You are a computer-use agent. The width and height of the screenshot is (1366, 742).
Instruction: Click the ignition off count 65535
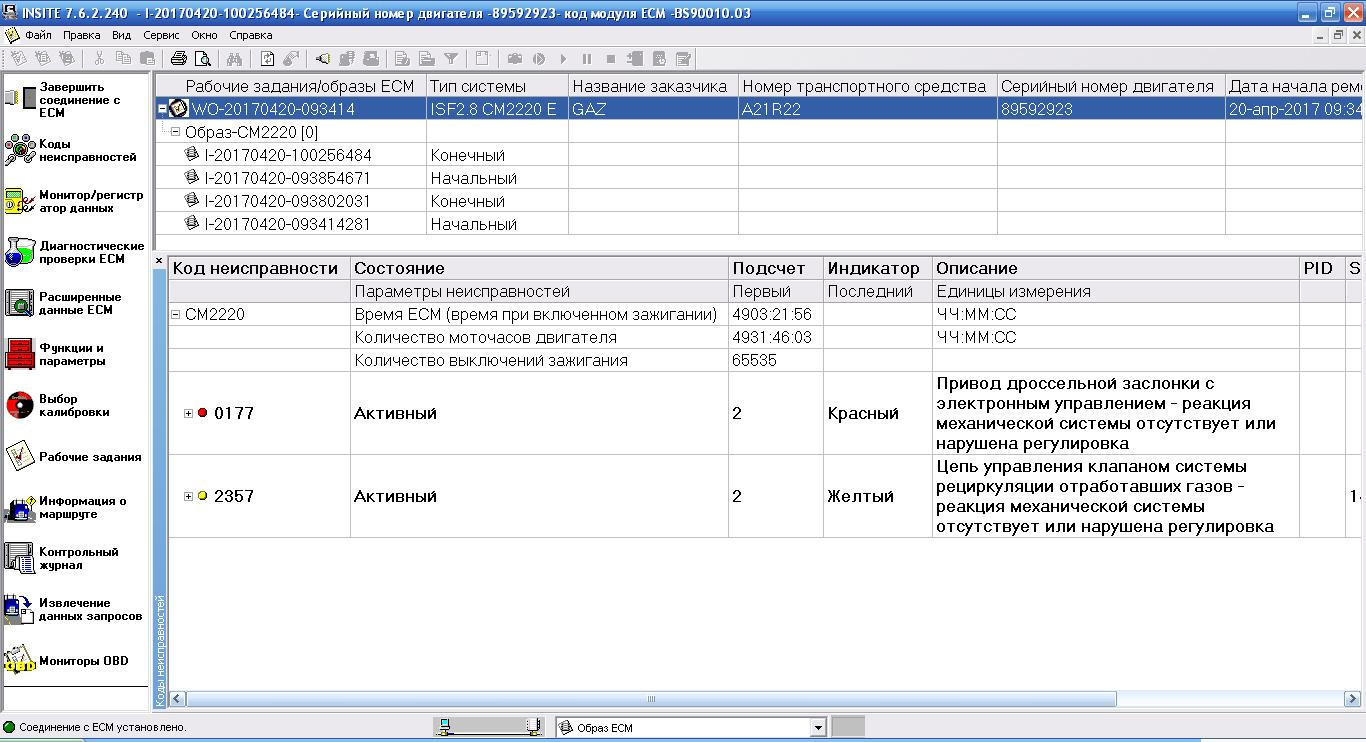[x=755, y=360]
